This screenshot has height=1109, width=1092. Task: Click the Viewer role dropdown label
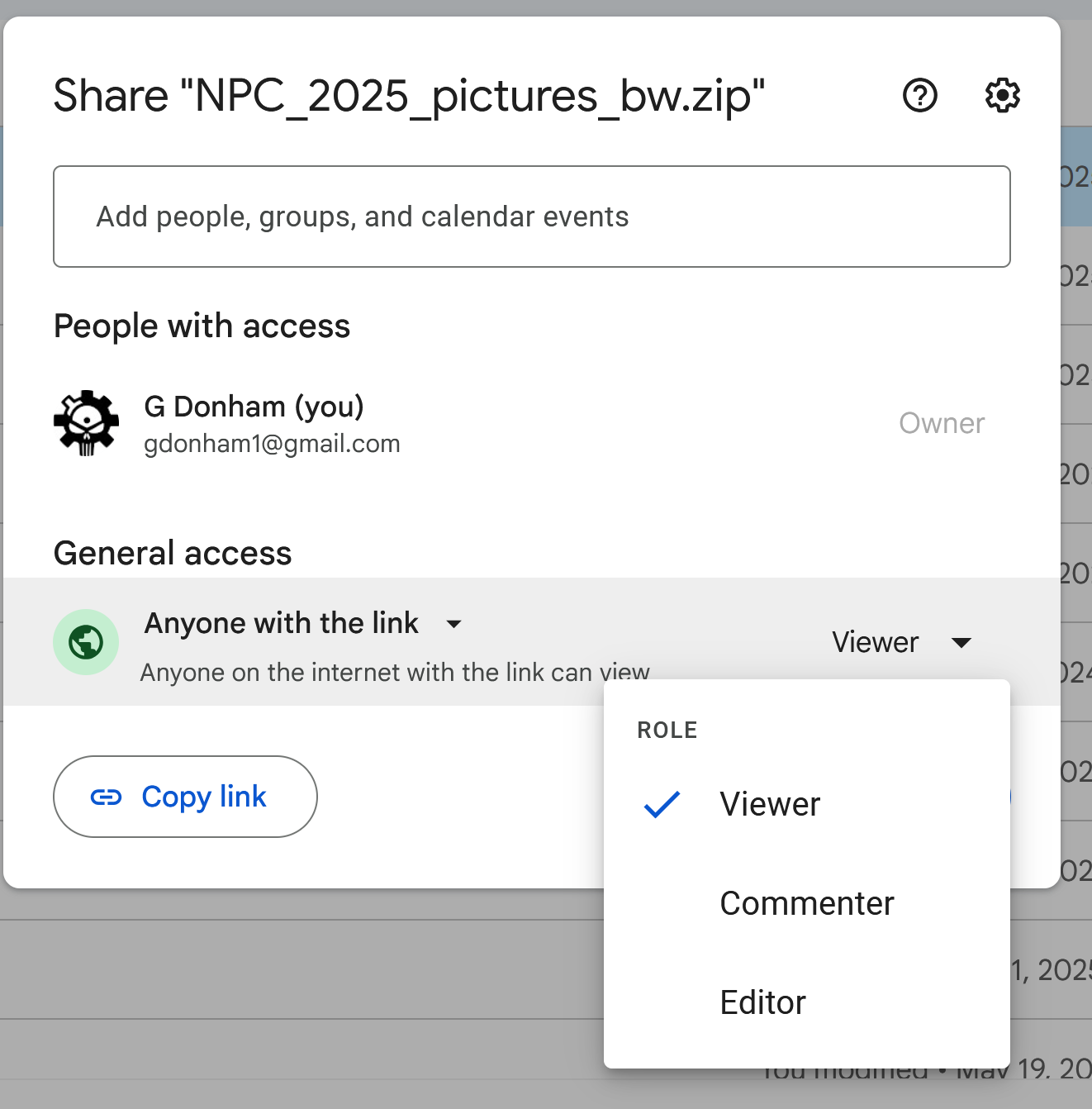point(875,642)
